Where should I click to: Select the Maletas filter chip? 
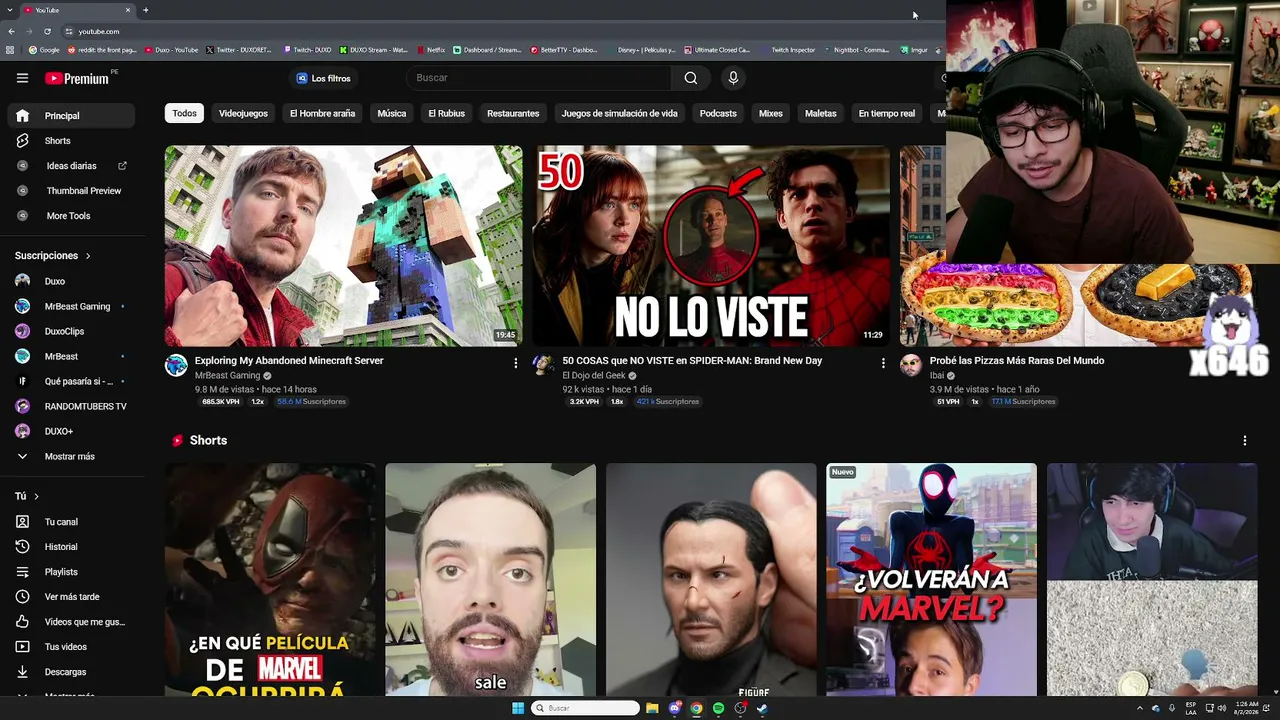pos(821,114)
